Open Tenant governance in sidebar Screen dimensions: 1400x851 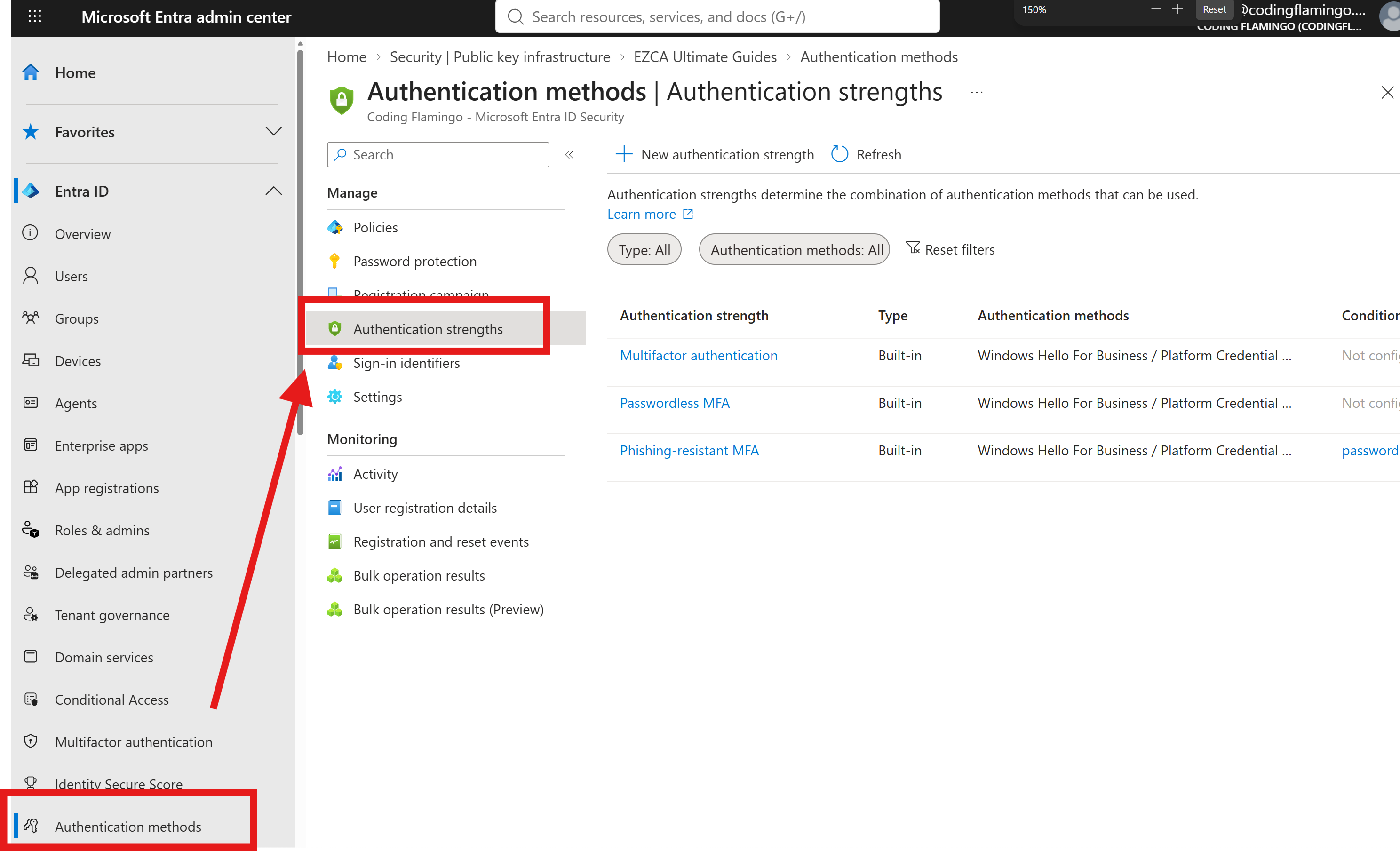point(112,615)
